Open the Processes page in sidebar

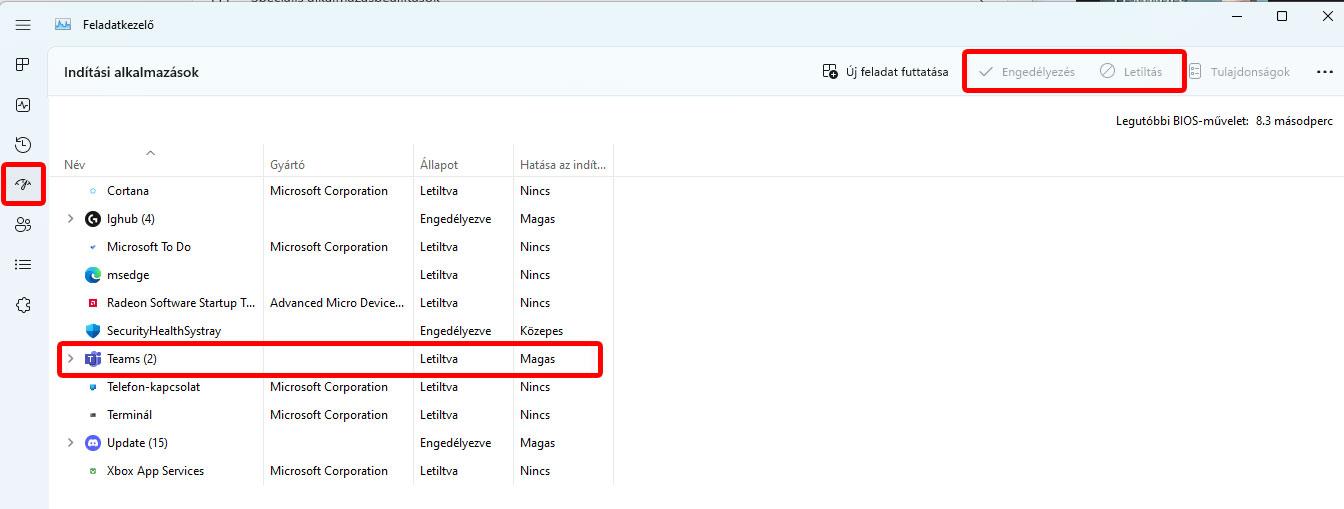[x=23, y=65]
